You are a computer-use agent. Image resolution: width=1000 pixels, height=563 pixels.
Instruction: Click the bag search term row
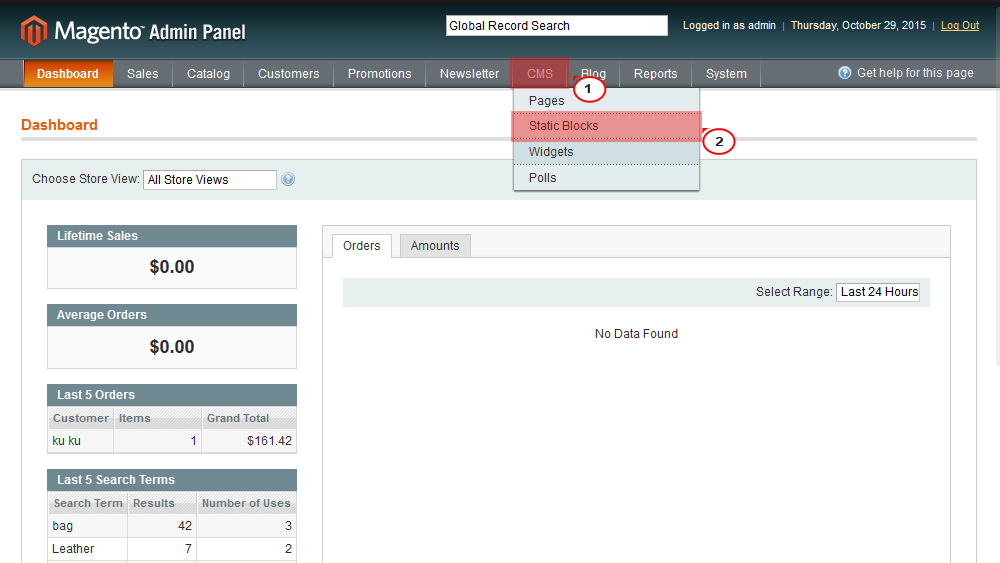[x=172, y=526]
